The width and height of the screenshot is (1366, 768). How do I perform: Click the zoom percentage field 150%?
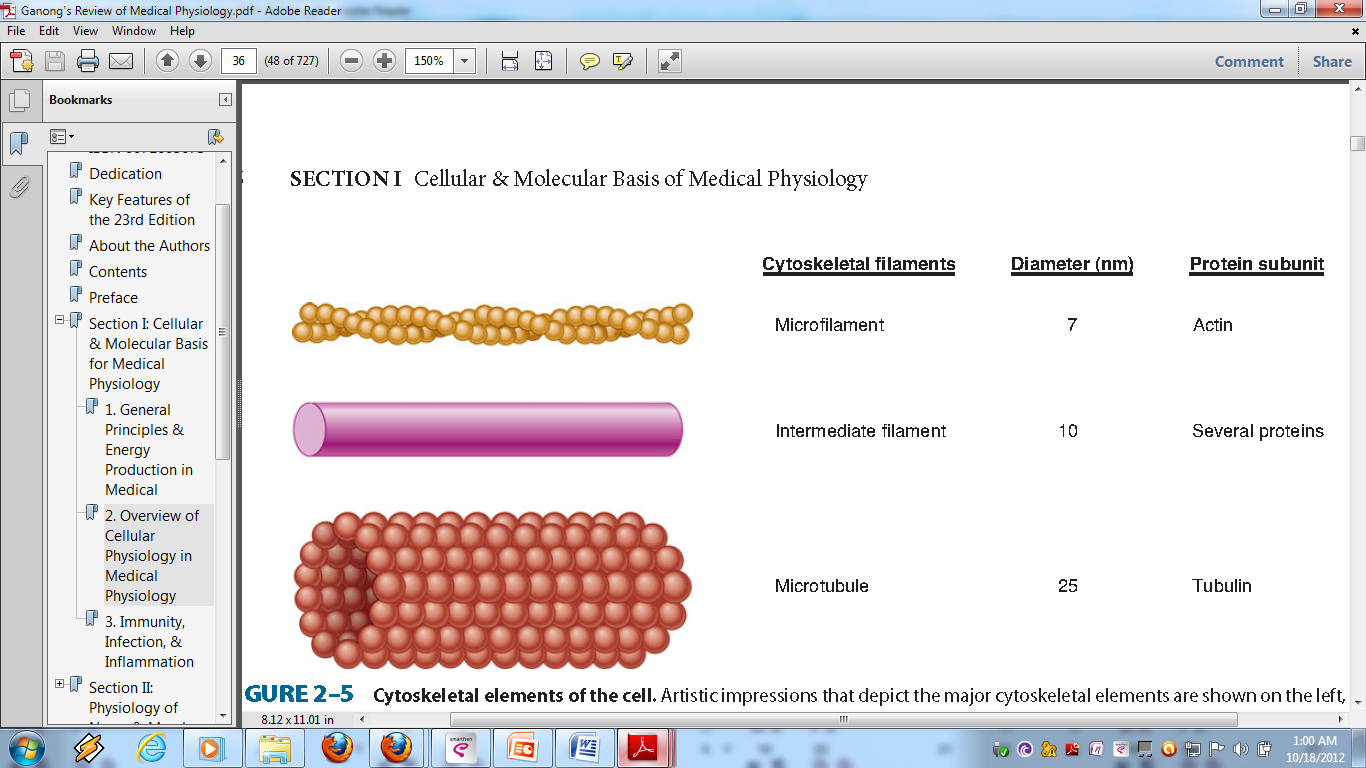coord(429,61)
